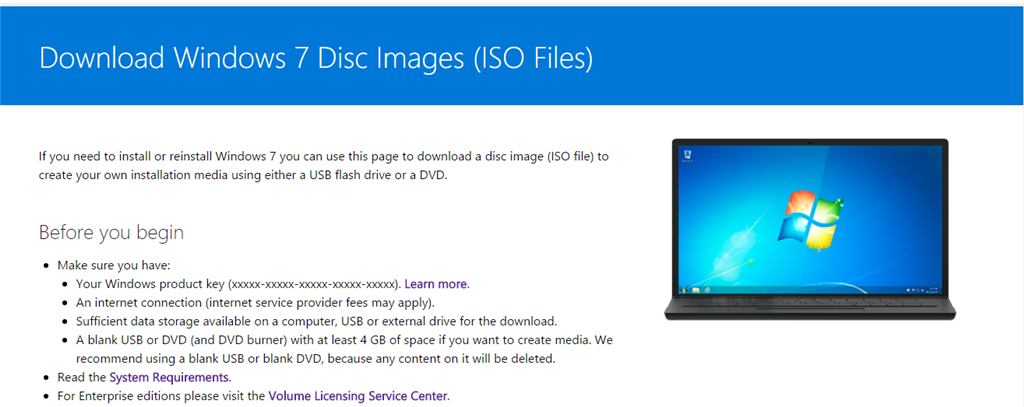Click the sufficient data storage requirement line
The height and width of the screenshot is (407, 1024).
point(317,321)
